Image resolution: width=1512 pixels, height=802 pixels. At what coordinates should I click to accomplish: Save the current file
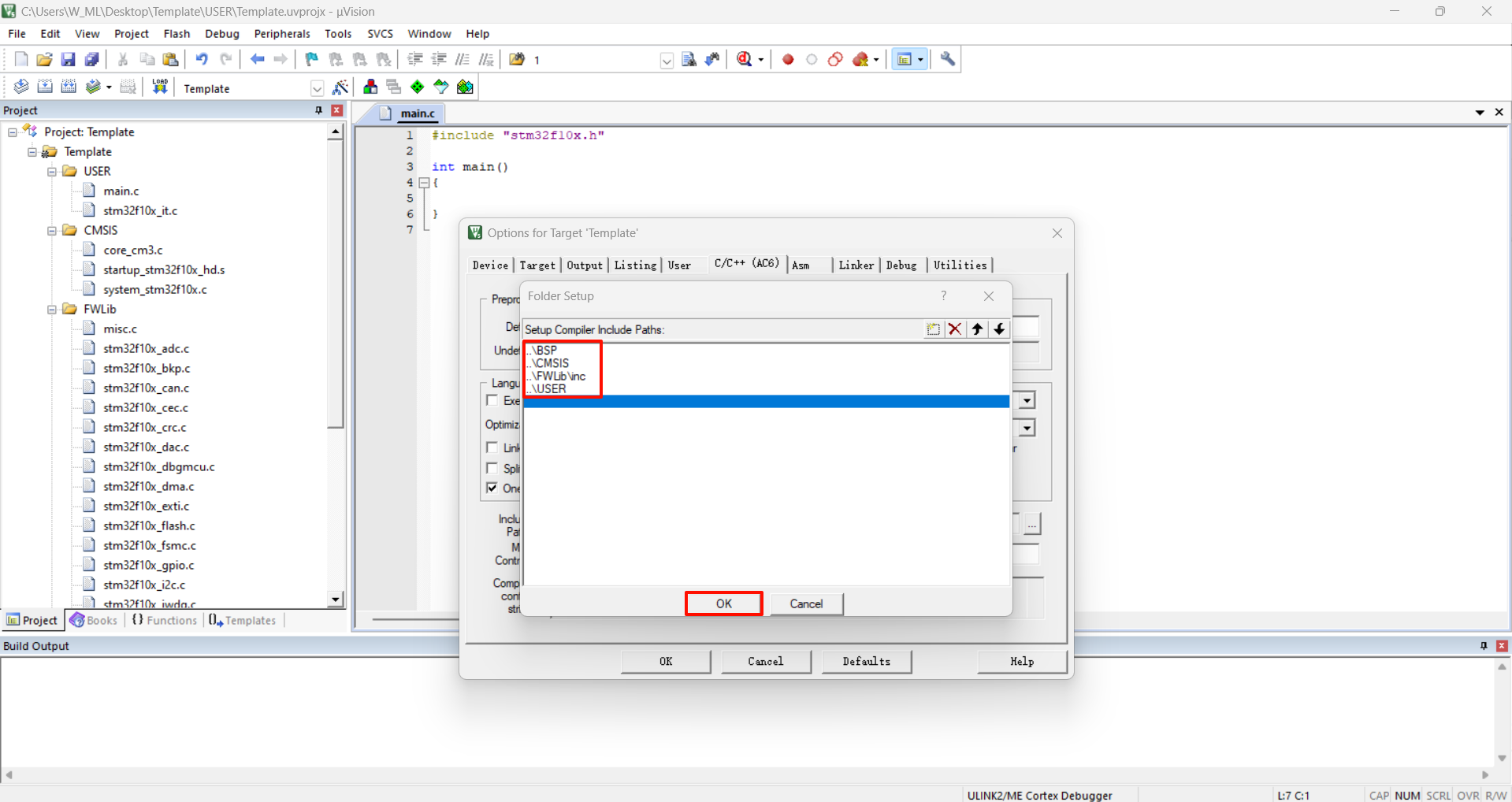point(69,59)
